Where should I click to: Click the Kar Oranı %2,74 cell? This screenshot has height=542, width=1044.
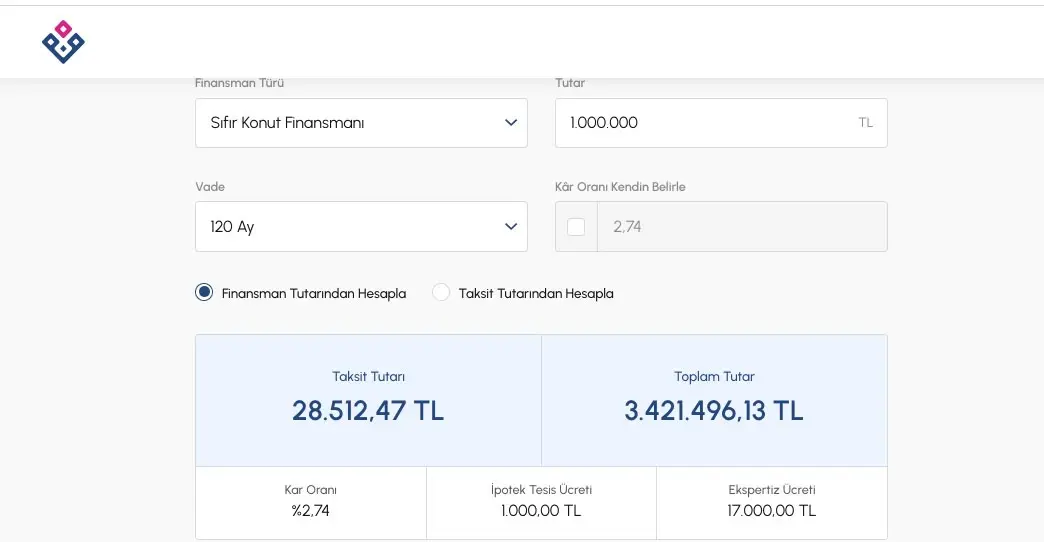(310, 501)
